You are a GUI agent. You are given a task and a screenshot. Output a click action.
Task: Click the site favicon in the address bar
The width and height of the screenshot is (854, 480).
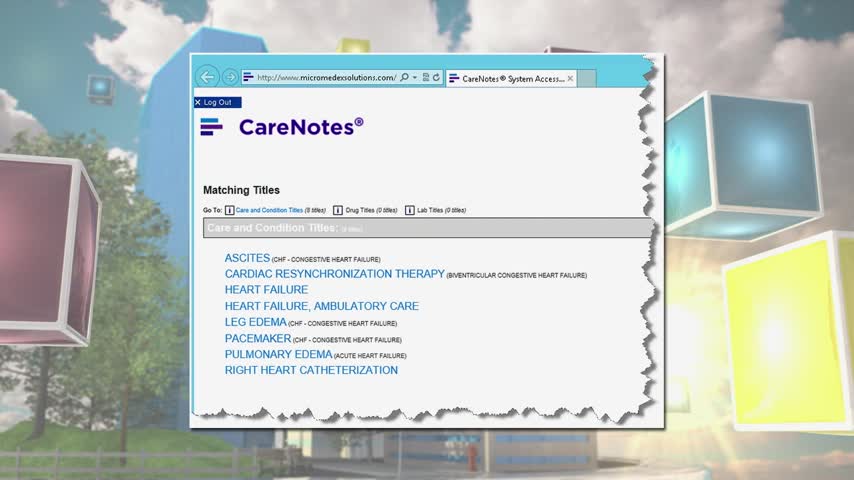click(248, 77)
